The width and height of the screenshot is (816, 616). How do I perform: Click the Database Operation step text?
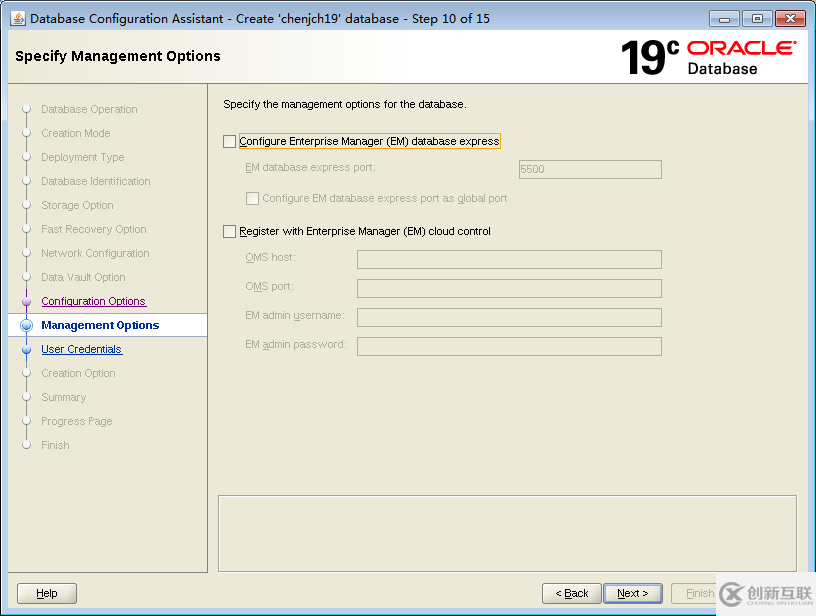tap(90, 109)
